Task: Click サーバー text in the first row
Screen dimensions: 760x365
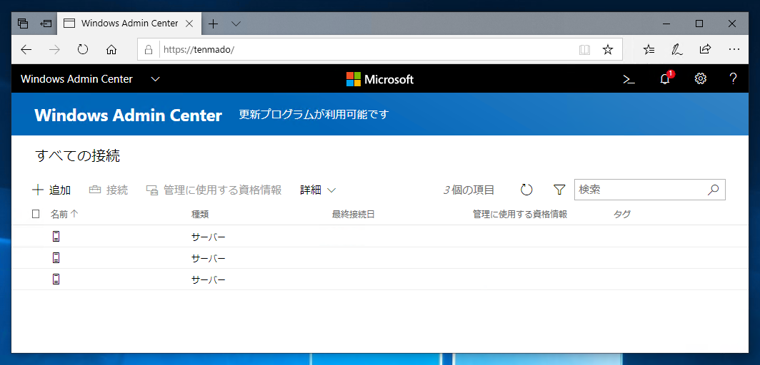Action: click(x=208, y=237)
